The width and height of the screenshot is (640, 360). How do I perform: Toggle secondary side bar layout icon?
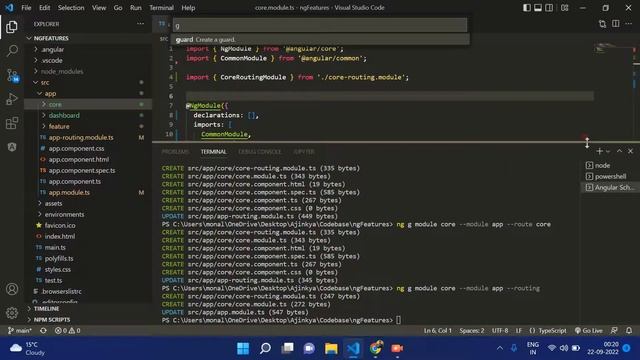(x=549, y=7)
